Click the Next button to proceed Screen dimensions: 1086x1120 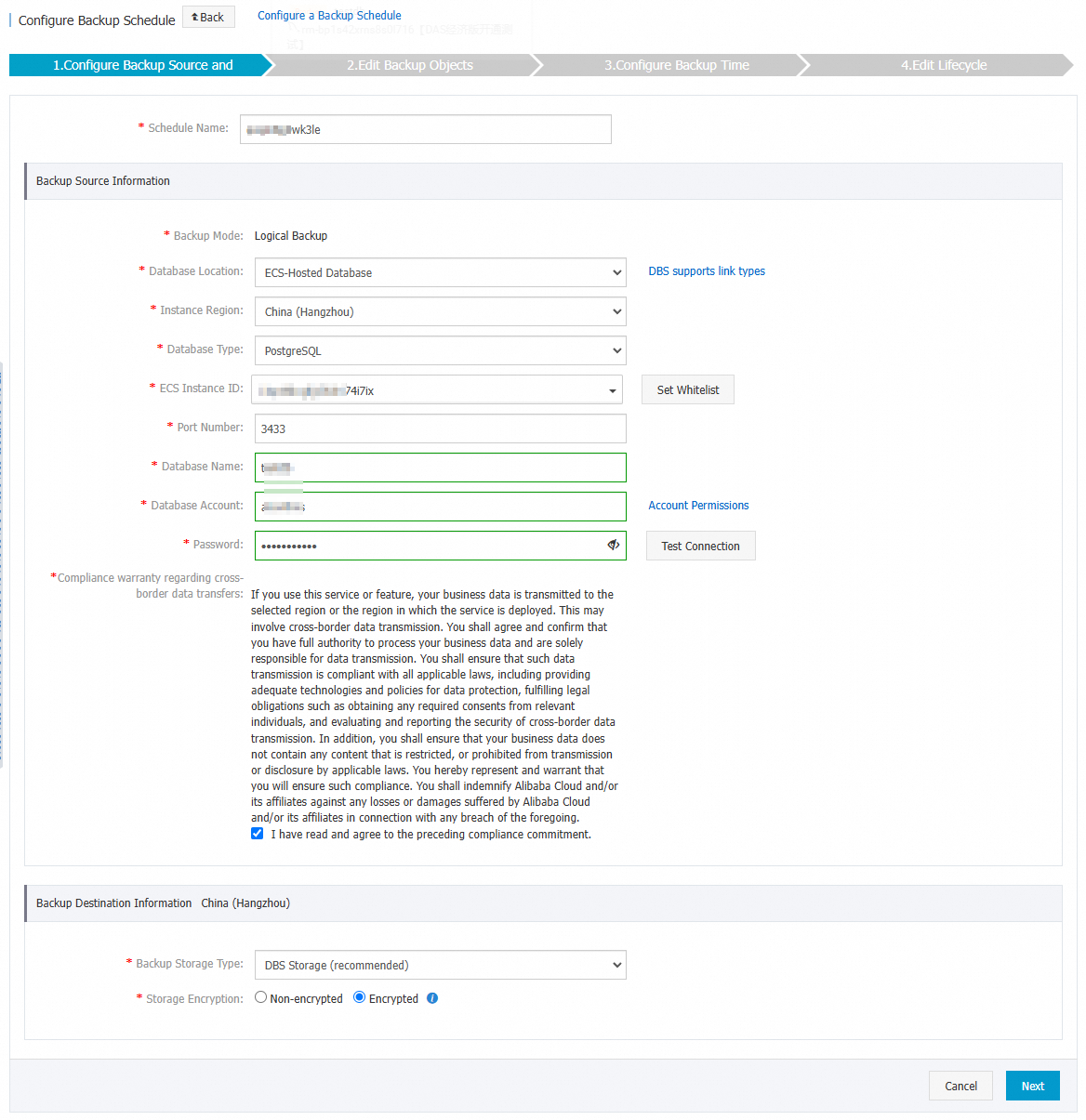click(1032, 1085)
